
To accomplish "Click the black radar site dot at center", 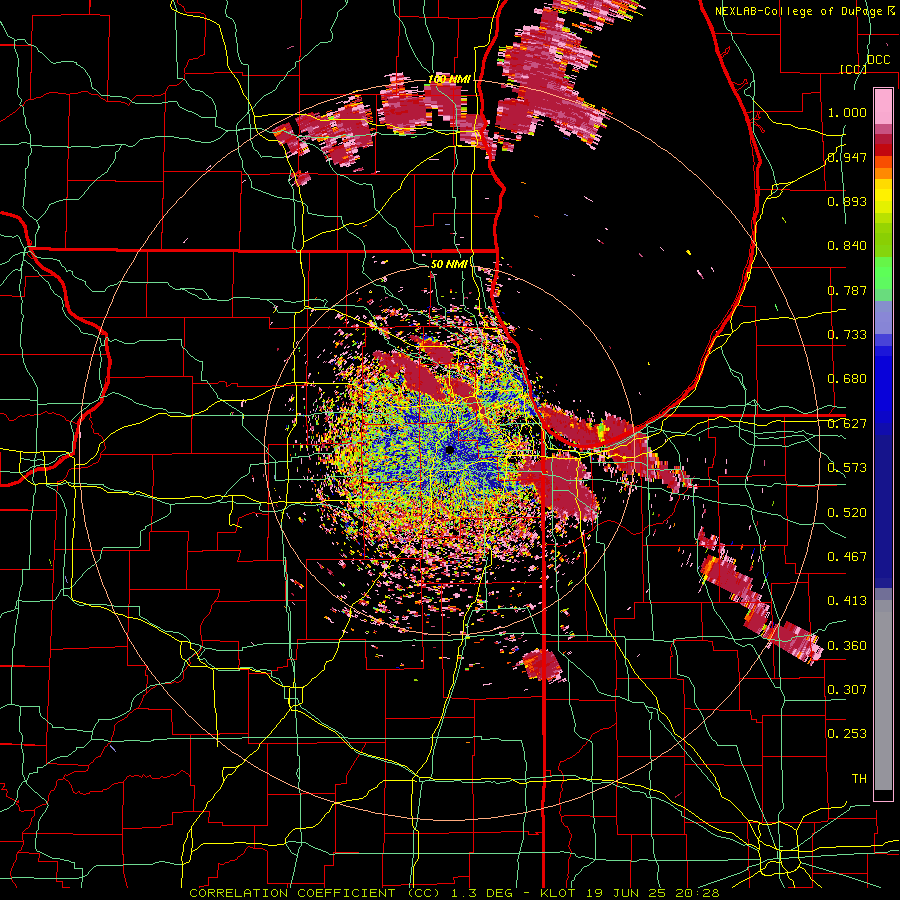I will [449, 450].
